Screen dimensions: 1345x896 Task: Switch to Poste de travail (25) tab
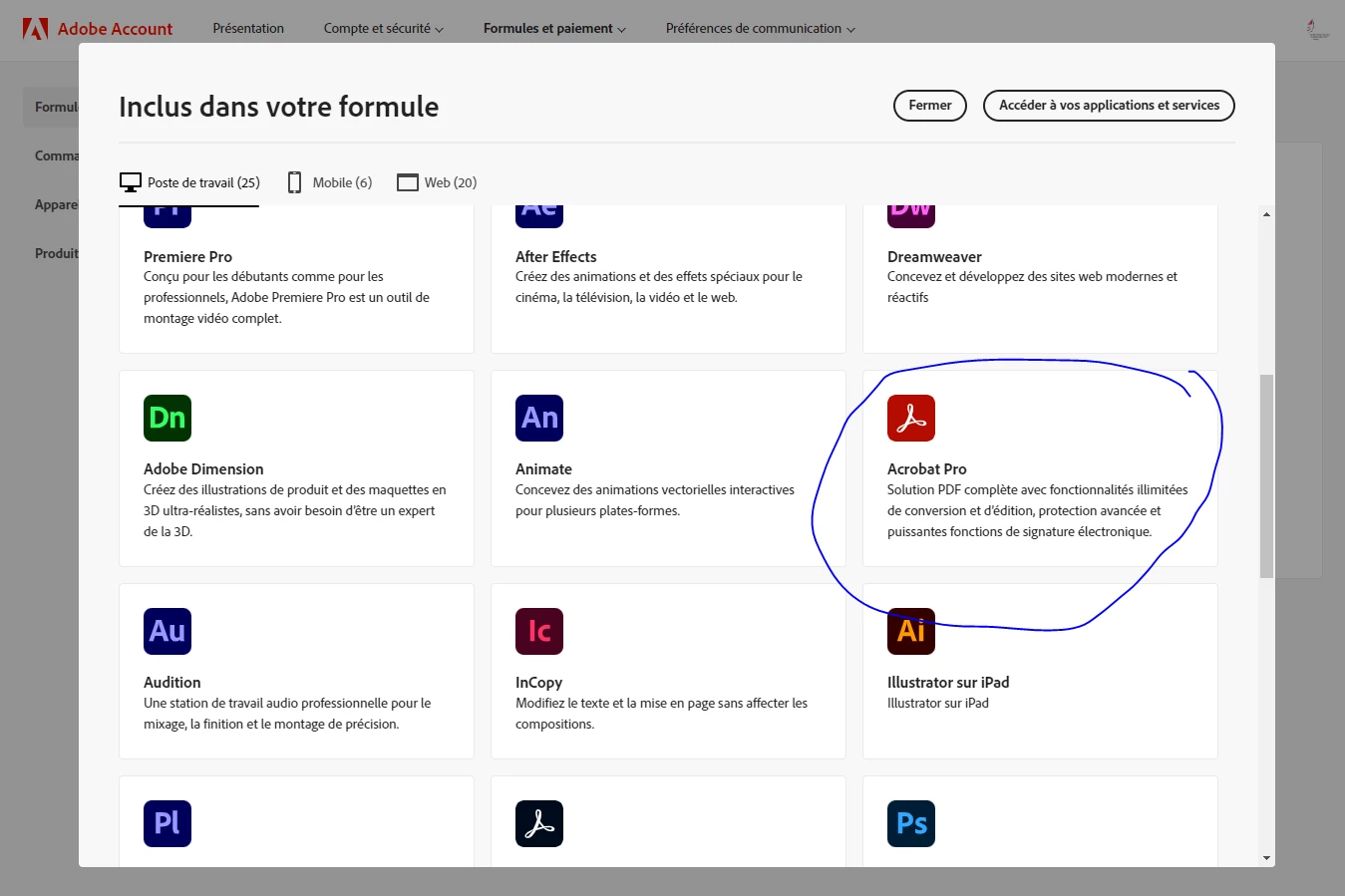click(189, 182)
